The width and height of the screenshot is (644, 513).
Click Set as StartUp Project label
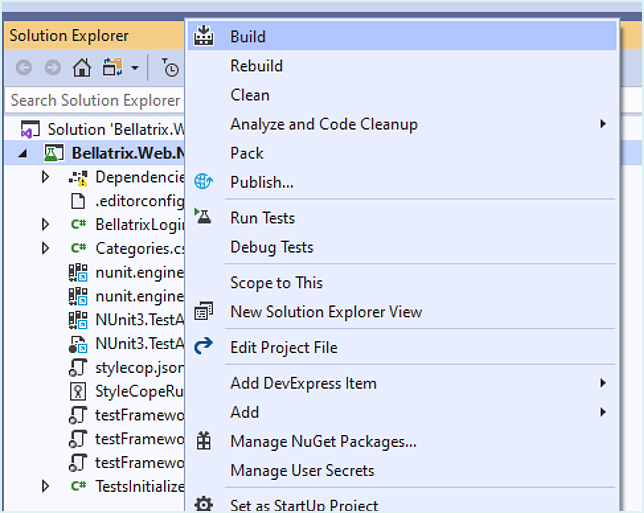click(x=304, y=505)
